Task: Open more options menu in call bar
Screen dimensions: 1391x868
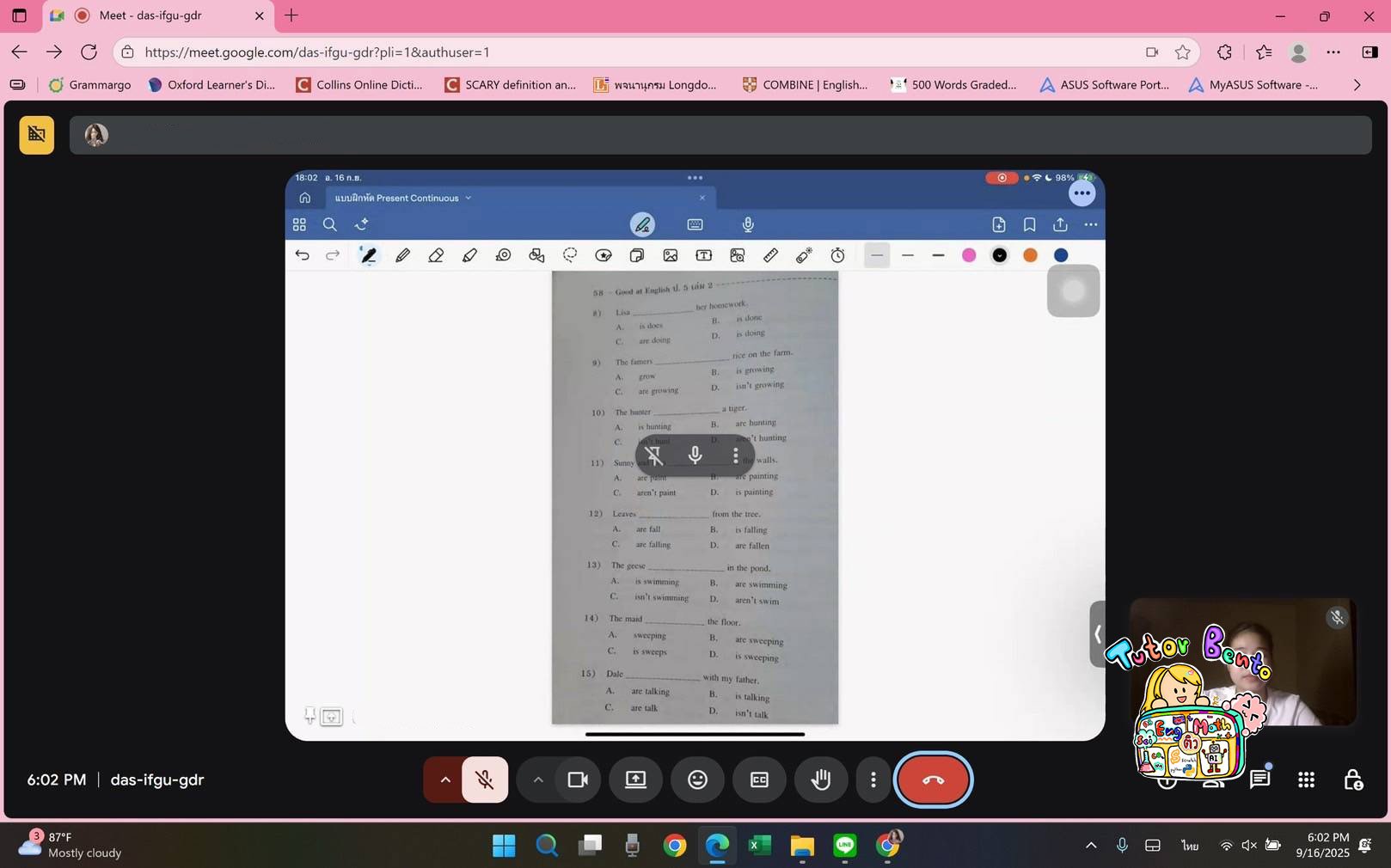Action: click(873, 779)
